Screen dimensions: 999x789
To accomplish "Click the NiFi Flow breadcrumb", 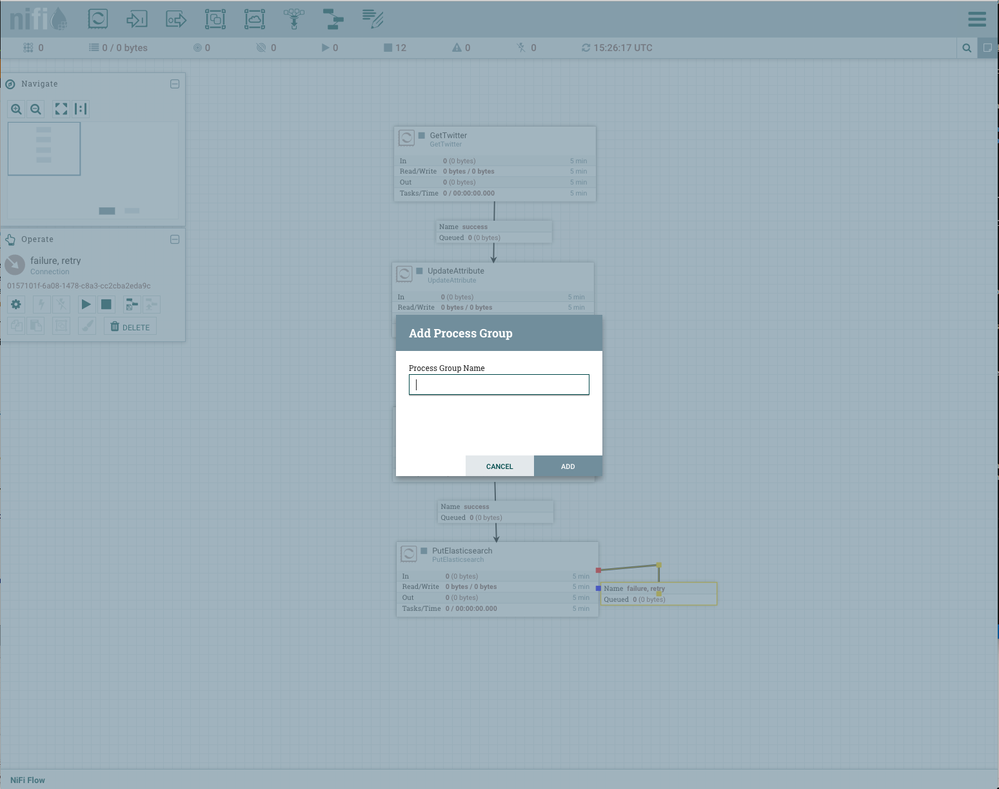I will coord(26,779).
